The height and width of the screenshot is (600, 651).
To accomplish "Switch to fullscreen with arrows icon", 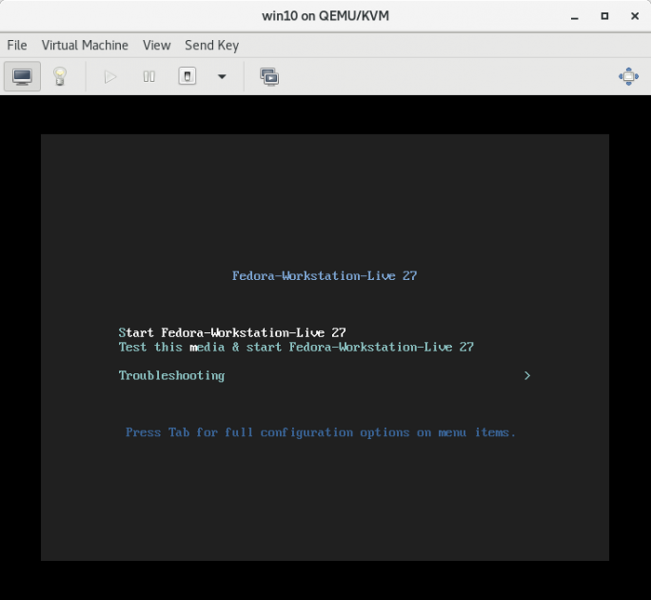I will tap(628, 76).
